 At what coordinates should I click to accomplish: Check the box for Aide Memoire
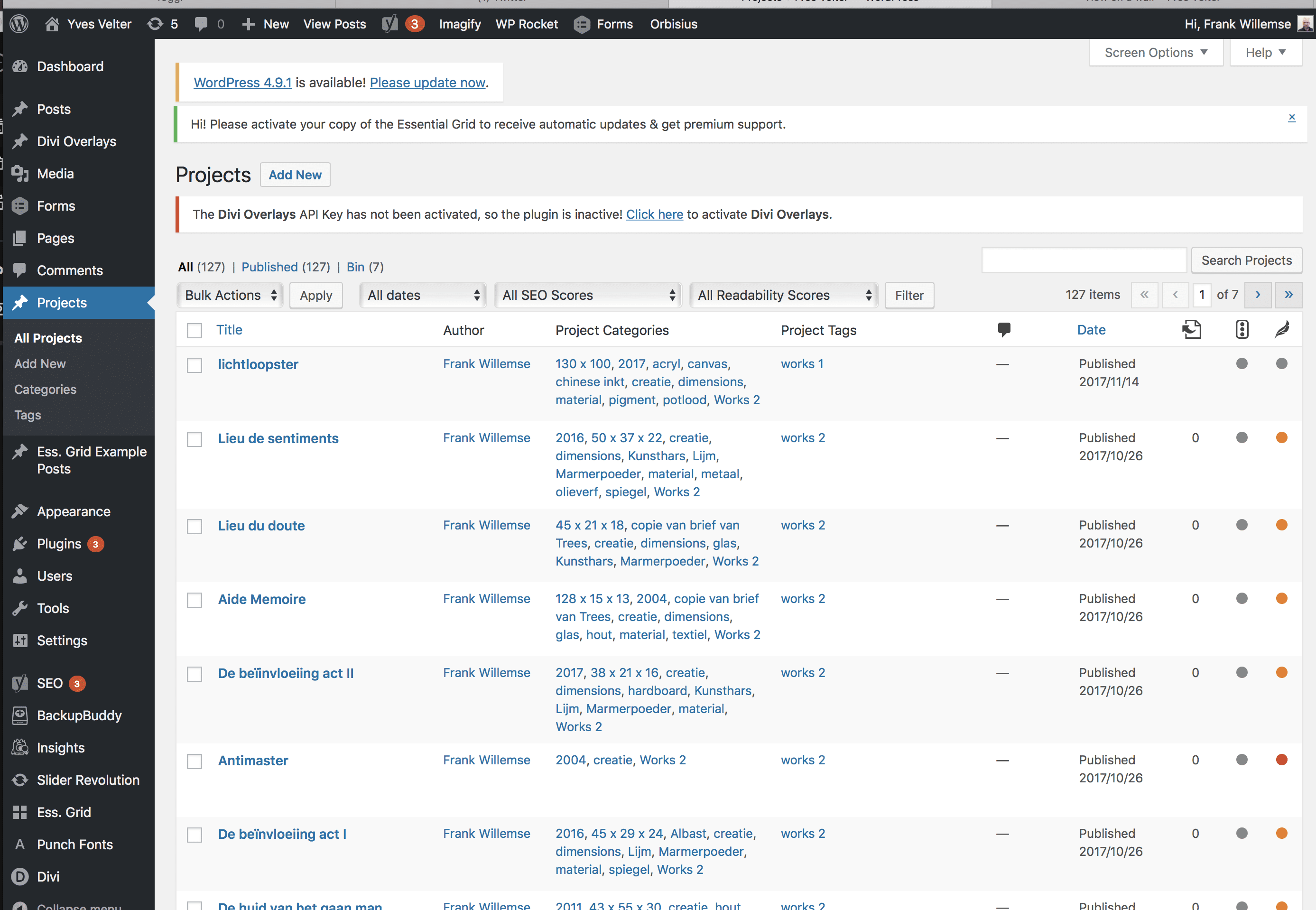195,600
